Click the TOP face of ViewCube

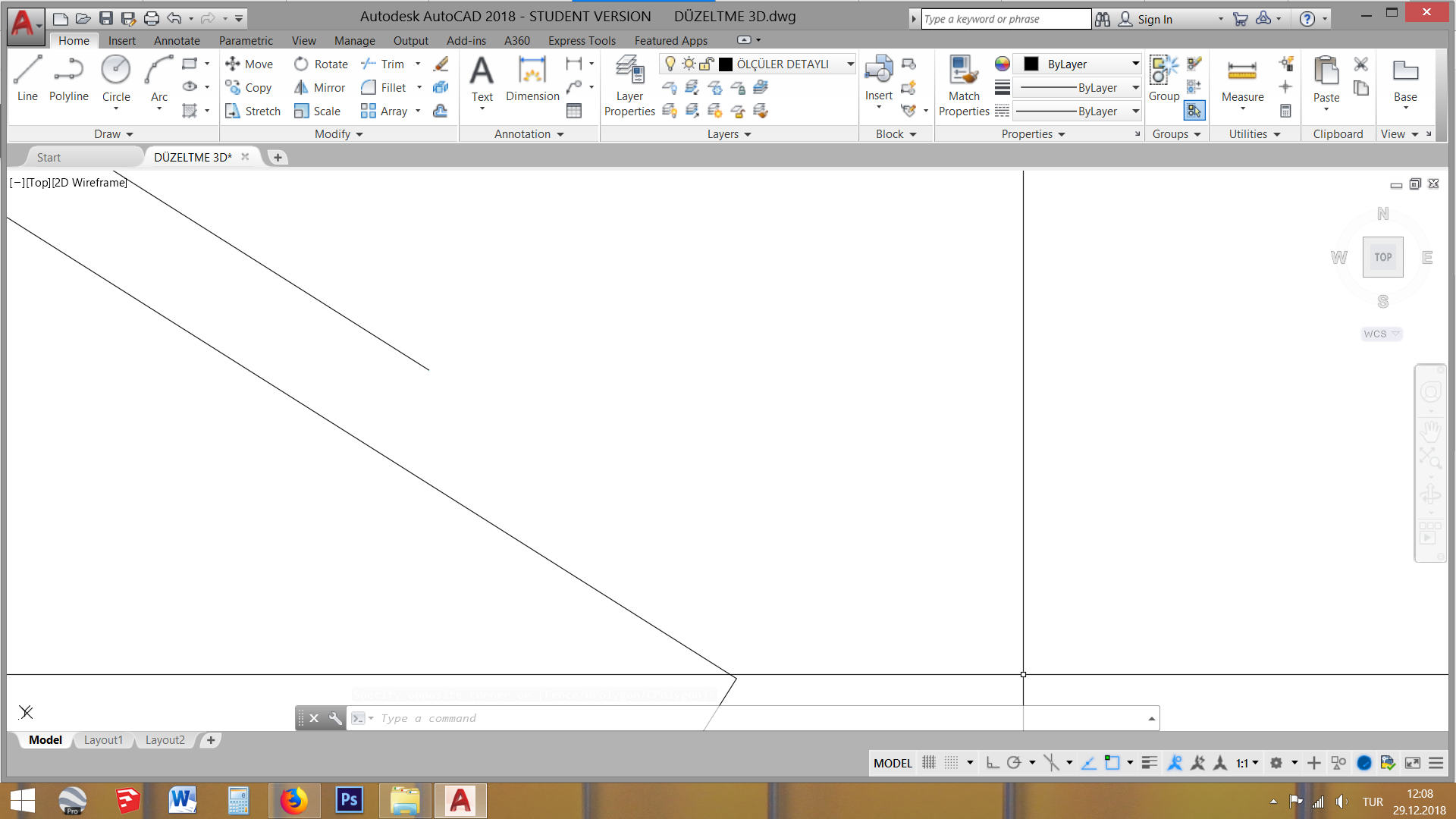tap(1382, 257)
